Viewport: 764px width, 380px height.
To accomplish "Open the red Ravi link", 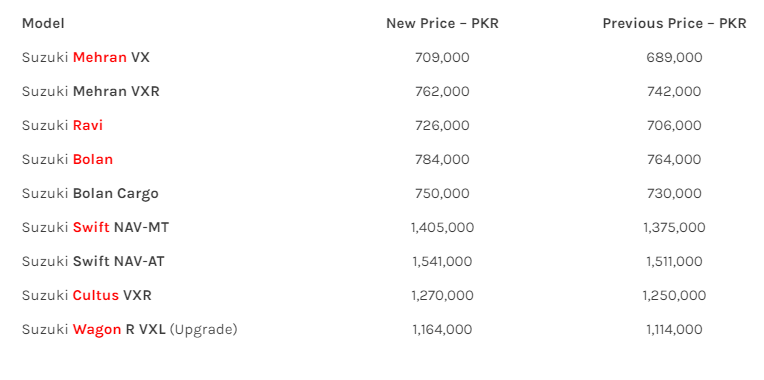I will (x=88, y=126).
